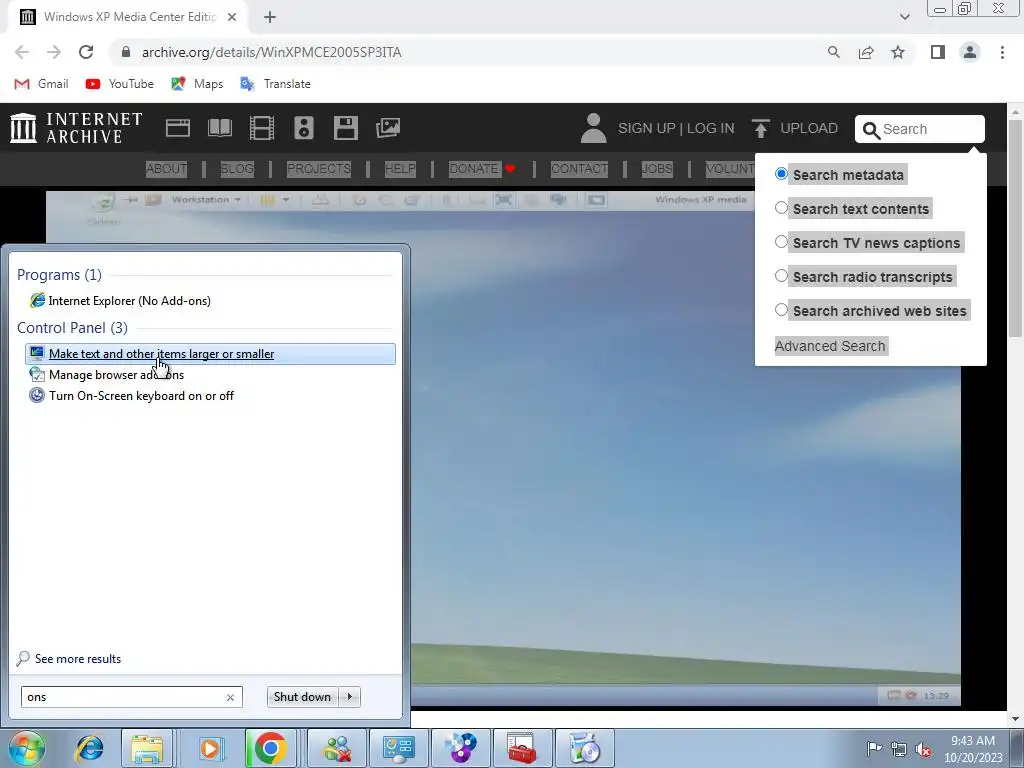Screen dimensions: 1024x768
Task: Open Windows Explorer folder from the taskbar
Action: click(x=147, y=748)
